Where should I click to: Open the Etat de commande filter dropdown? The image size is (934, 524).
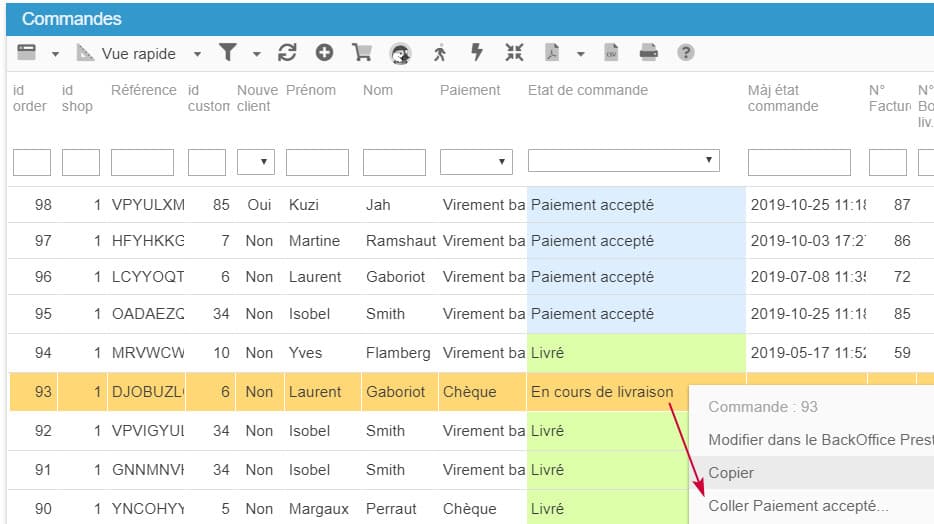click(x=623, y=161)
